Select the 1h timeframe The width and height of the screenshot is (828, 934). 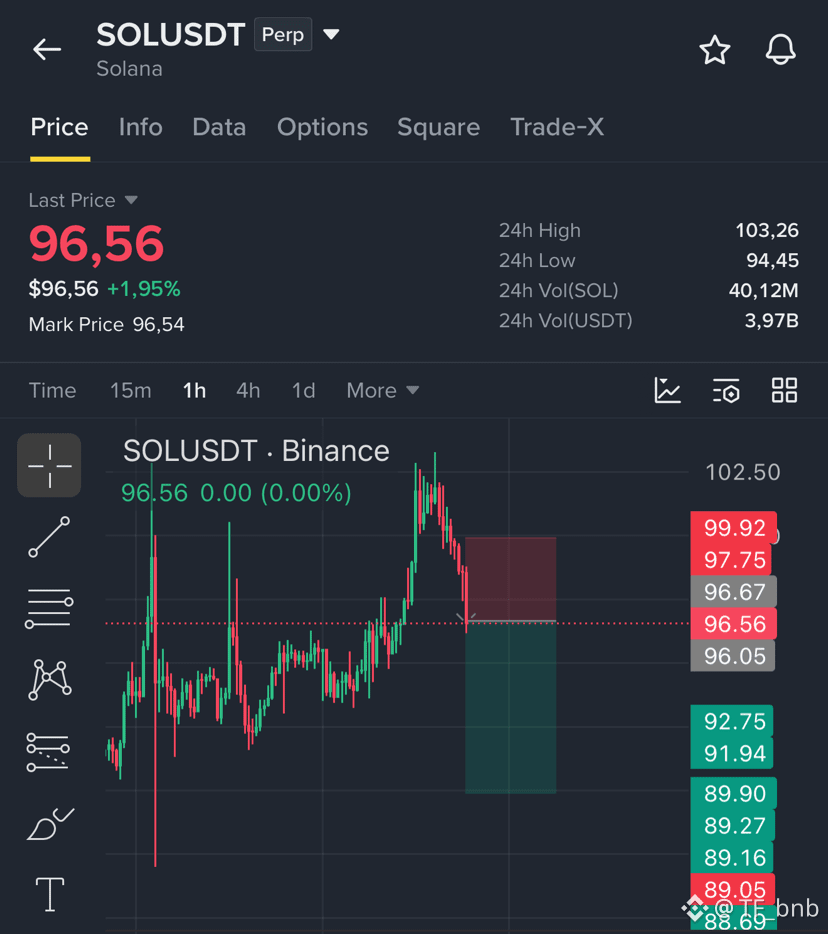(194, 391)
